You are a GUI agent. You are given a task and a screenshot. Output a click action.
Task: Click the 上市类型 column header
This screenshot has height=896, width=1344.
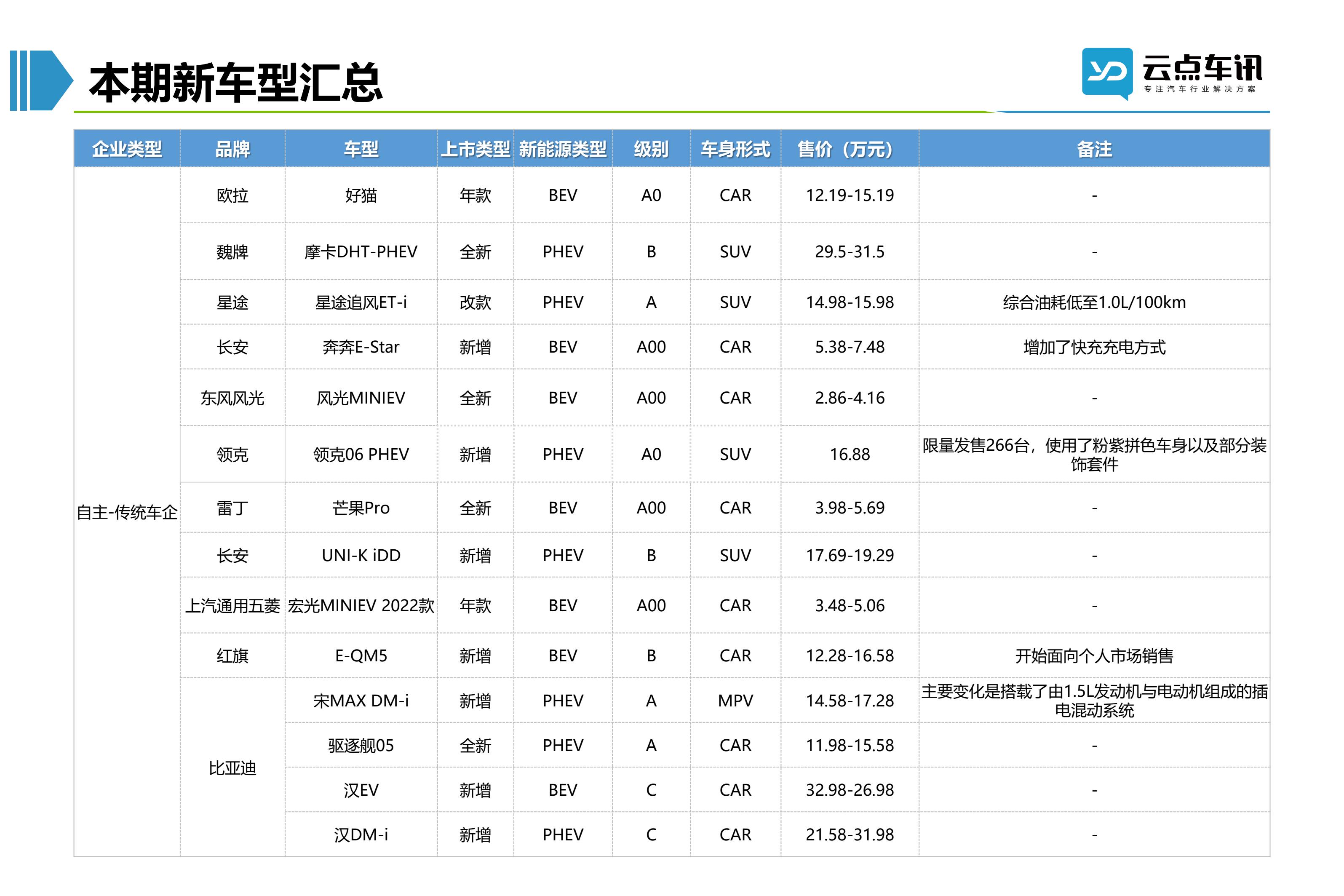475,149
